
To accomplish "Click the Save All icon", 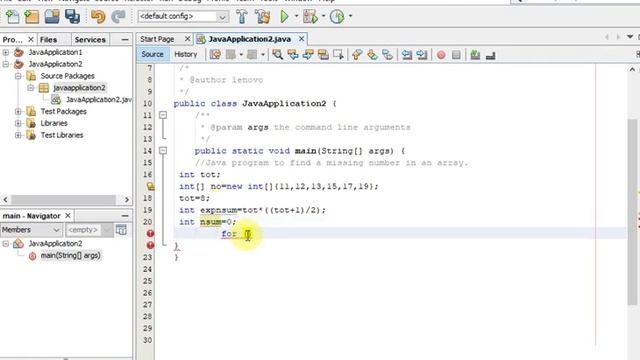I will point(72,16).
